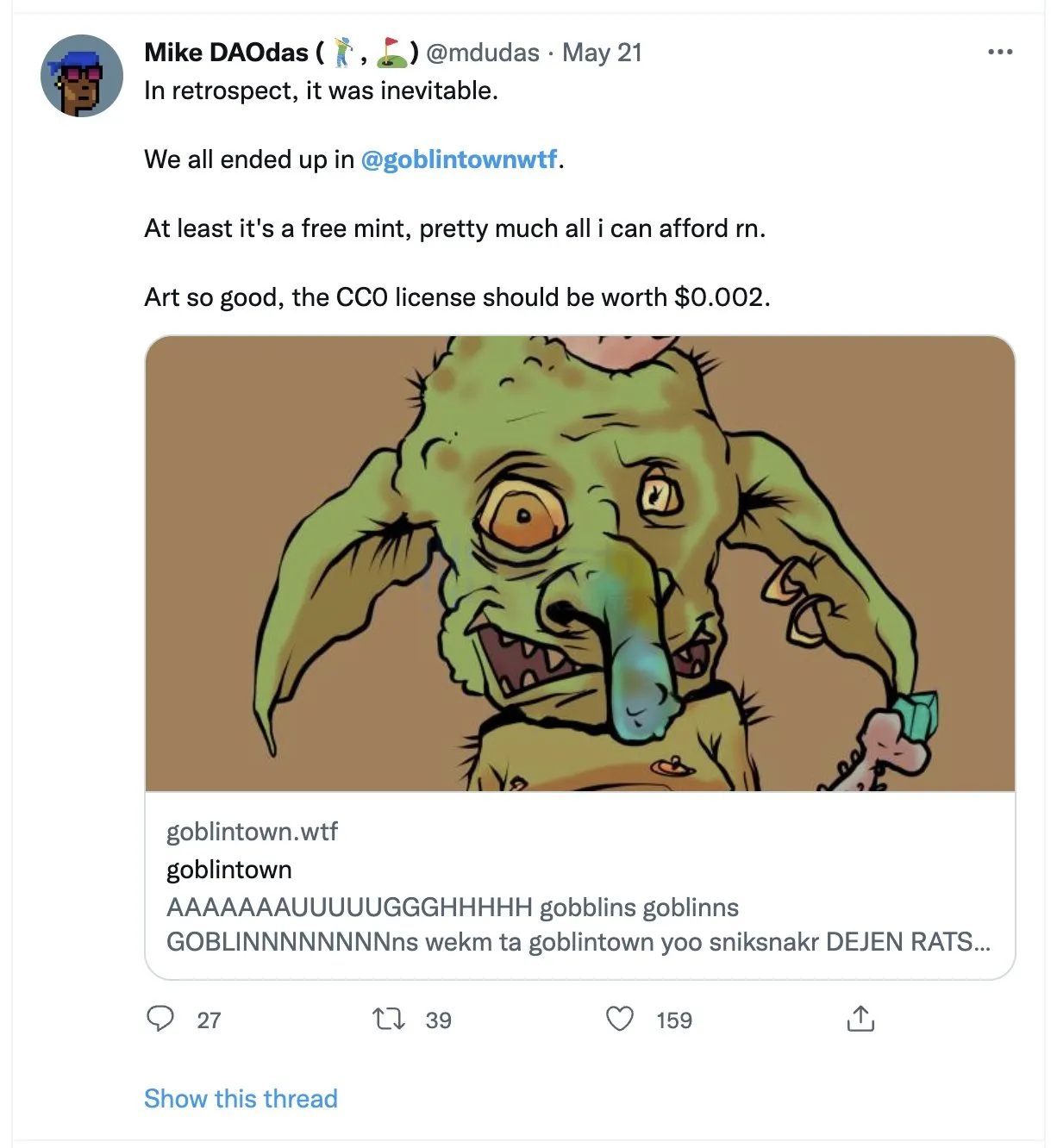Open the @mdudas handle link
Screen dimensions: 1057x1148
pos(482,53)
